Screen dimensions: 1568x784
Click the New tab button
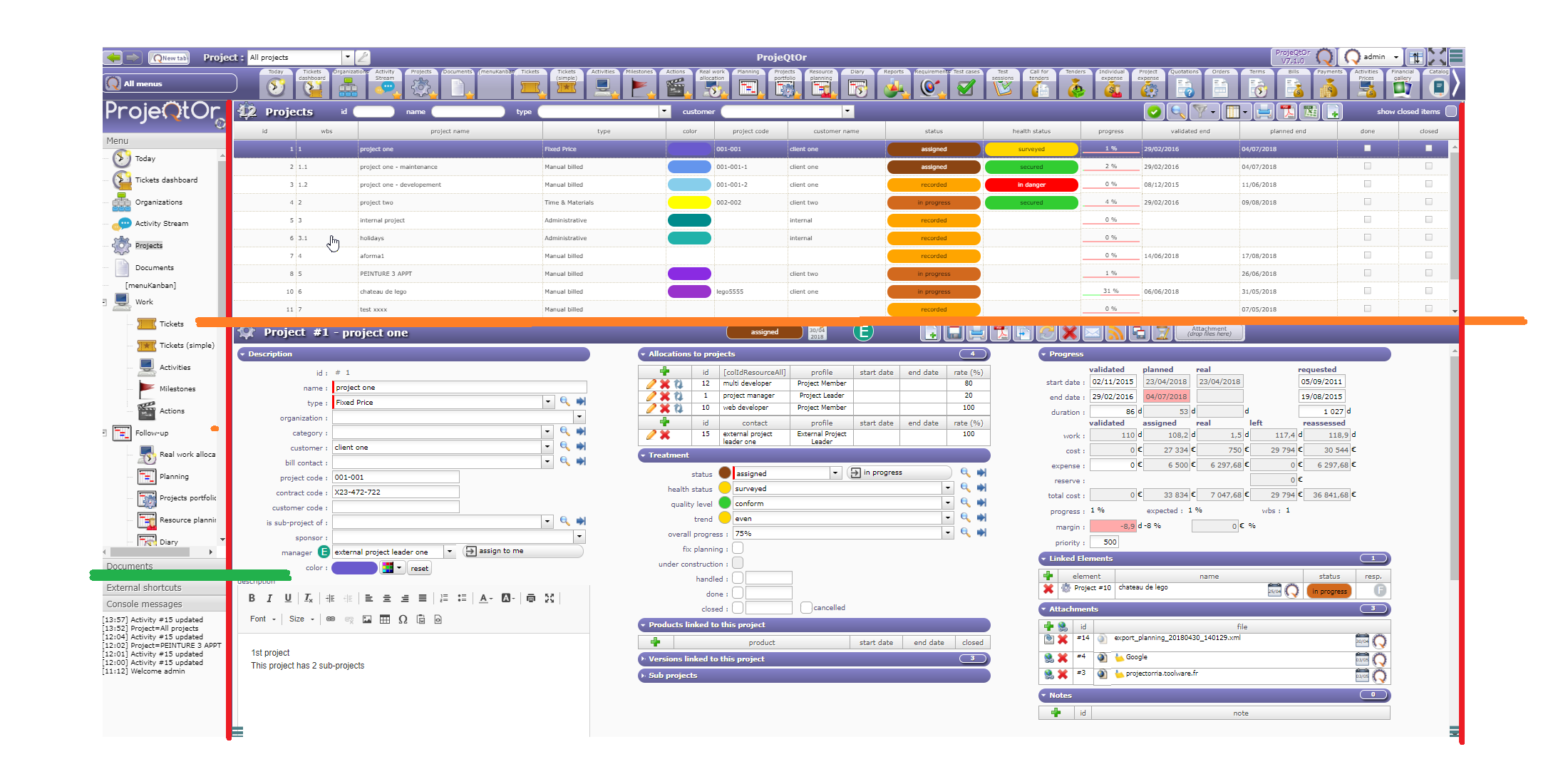coord(170,58)
